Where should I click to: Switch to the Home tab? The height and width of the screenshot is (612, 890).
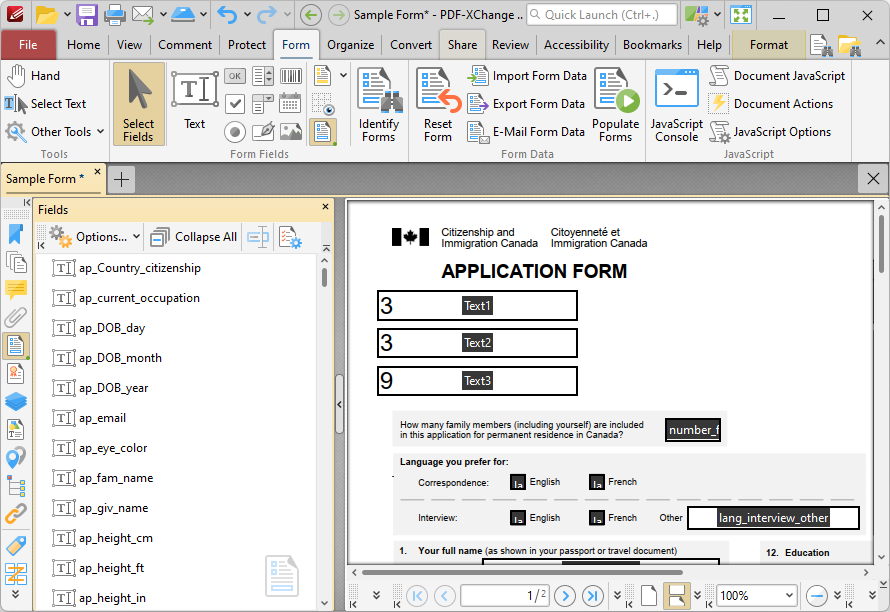tap(83, 45)
